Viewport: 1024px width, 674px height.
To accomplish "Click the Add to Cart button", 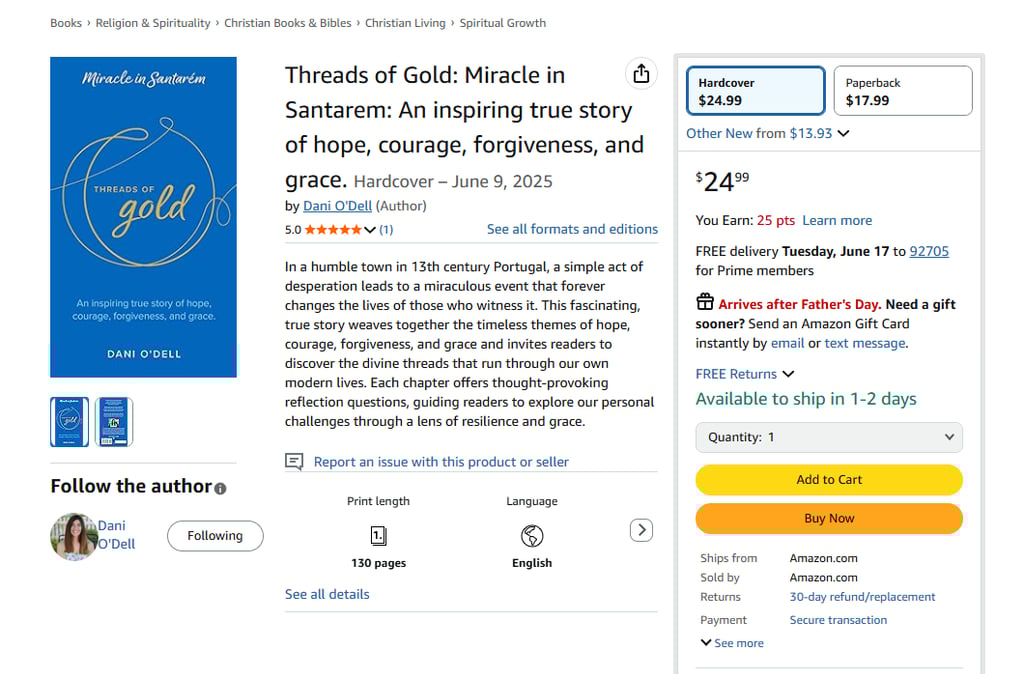I will [x=829, y=480].
